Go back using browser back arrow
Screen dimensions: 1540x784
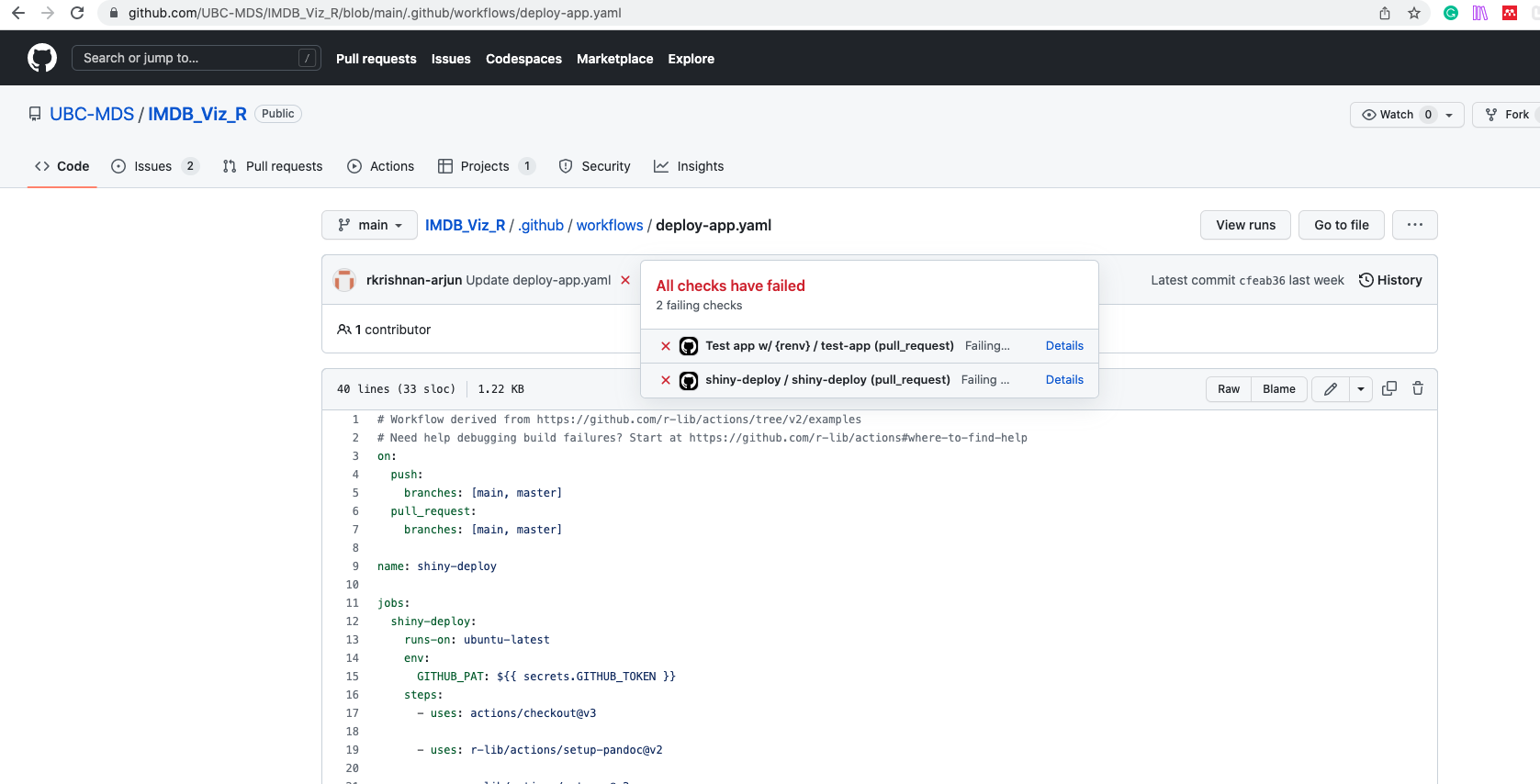18,13
